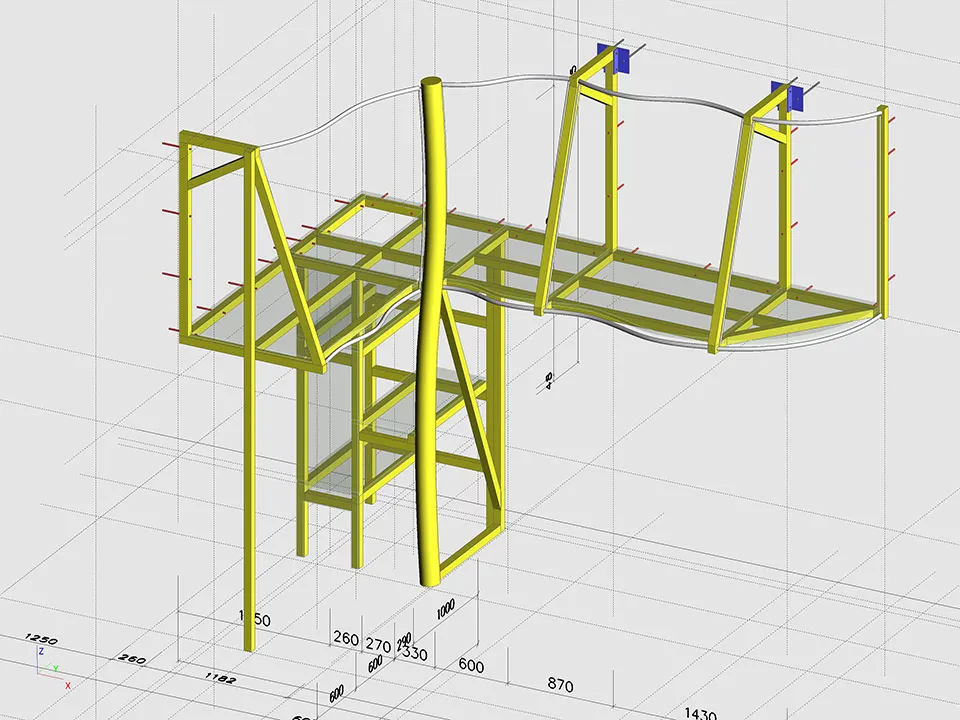Pick the small 290 dimension label
The width and height of the screenshot is (960, 720).
(x=404, y=641)
